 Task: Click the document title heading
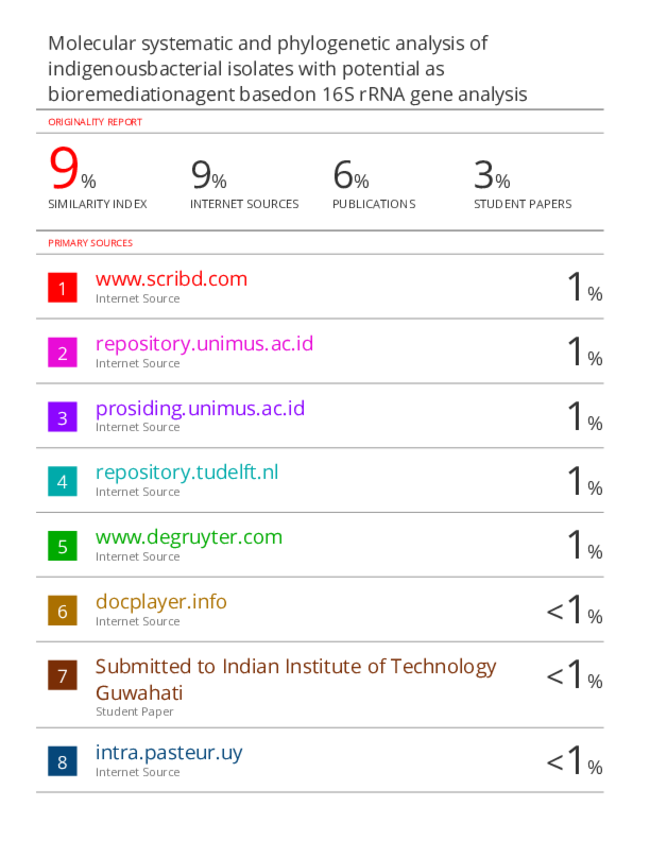point(288,69)
